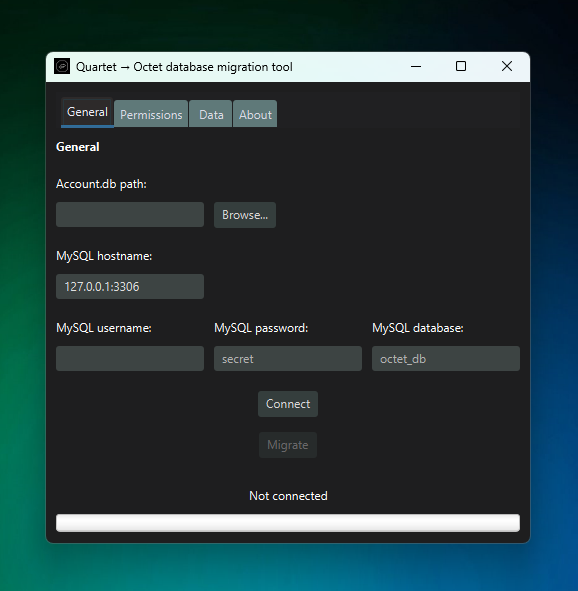Image resolution: width=578 pixels, height=591 pixels.
Task: Click the Migrate button
Action: coord(288,445)
